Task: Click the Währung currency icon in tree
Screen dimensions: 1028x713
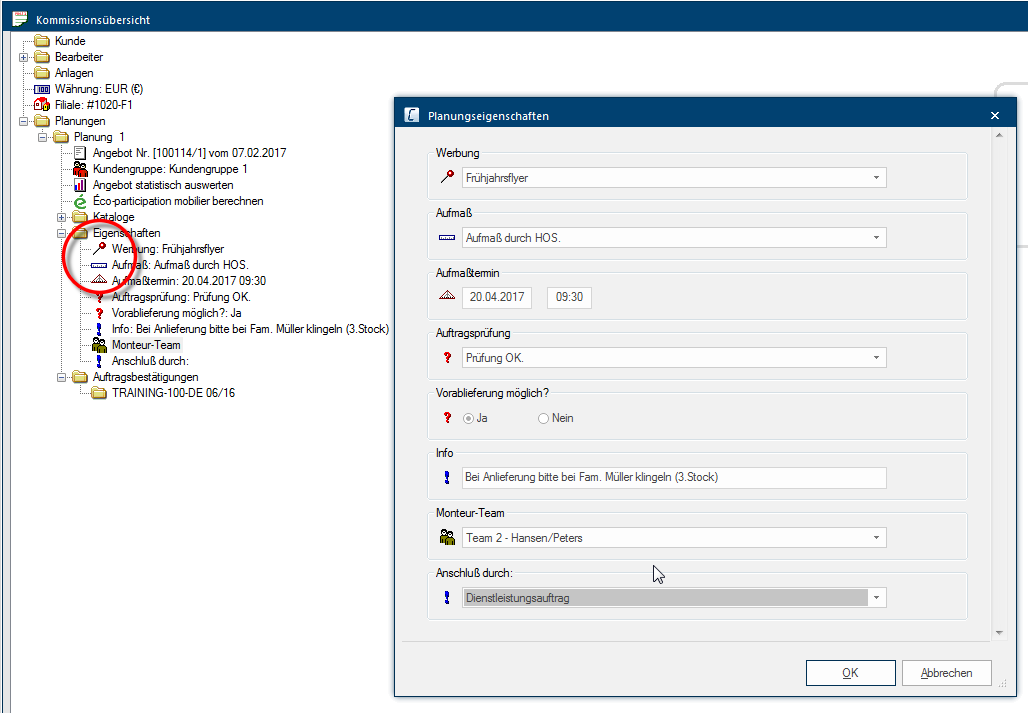Action: point(42,89)
